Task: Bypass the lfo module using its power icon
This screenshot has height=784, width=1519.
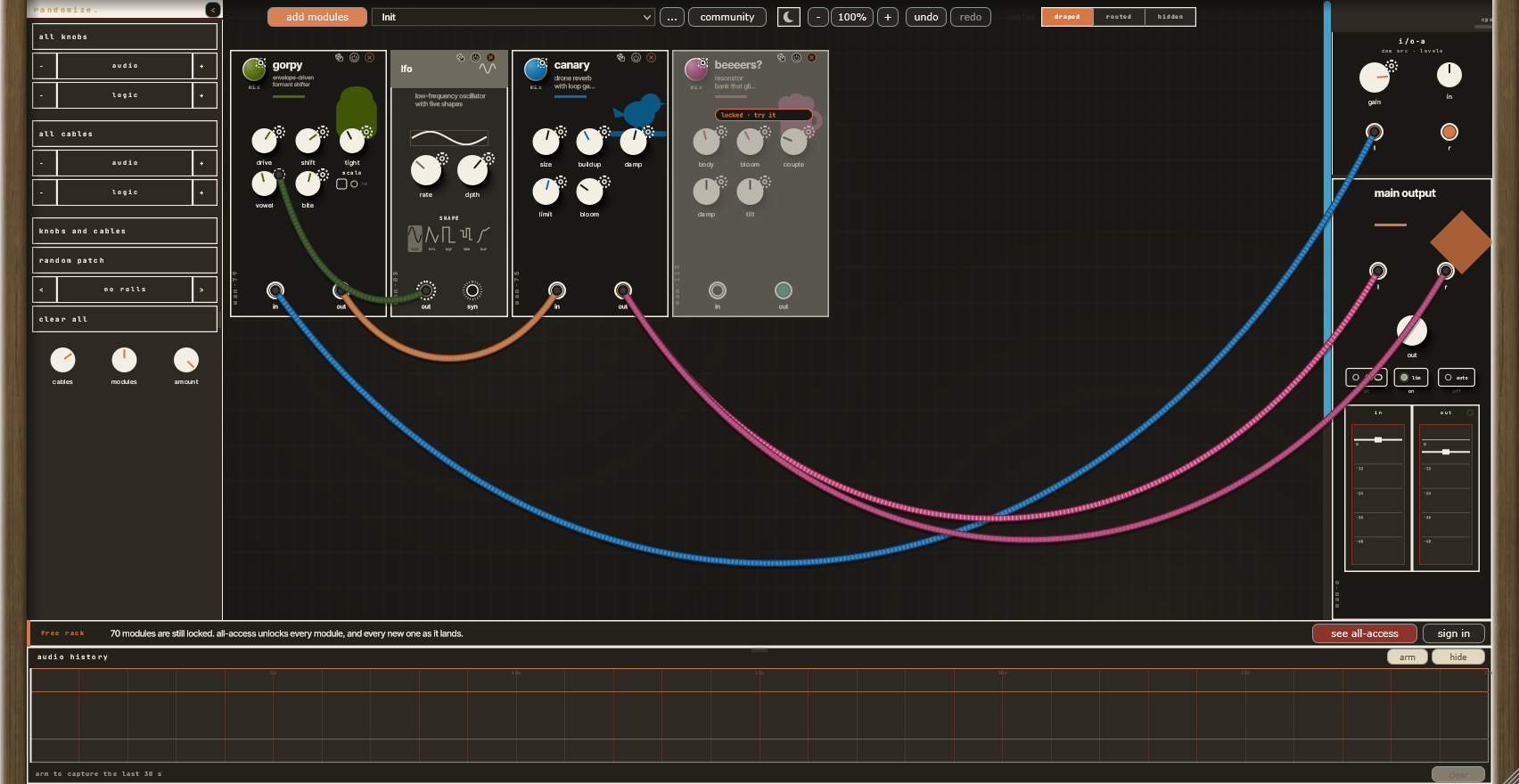Action: 475,58
